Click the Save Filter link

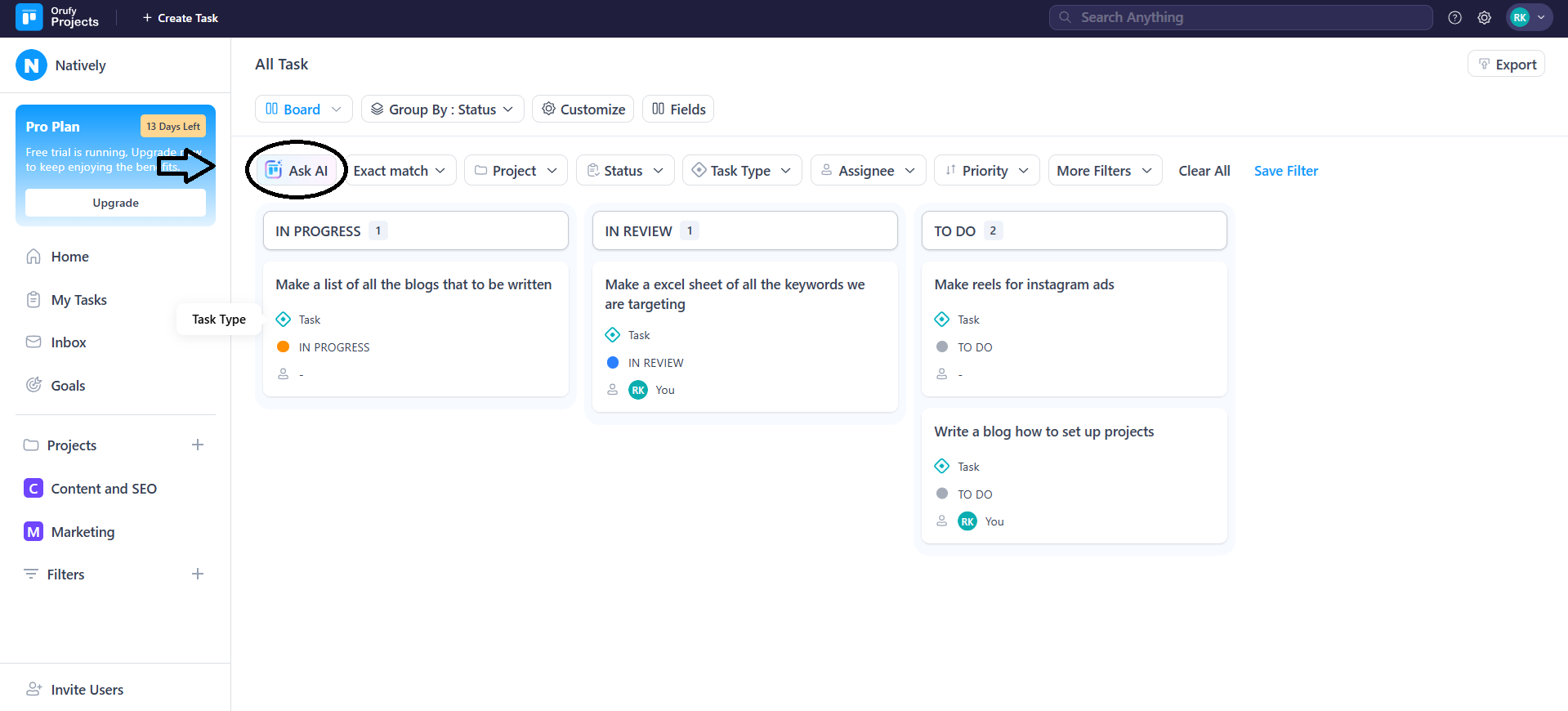point(1285,171)
